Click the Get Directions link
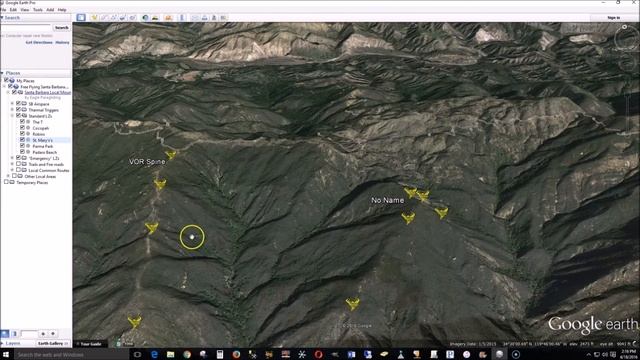The image size is (640, 360). (x=39, y=42)
